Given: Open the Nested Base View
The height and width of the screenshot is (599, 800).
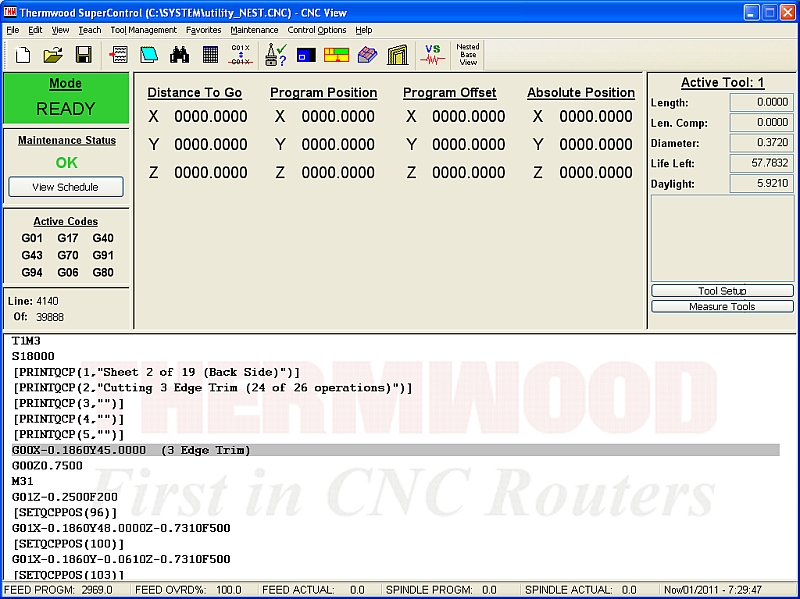Looking at the screenshot, I should 467,55.
